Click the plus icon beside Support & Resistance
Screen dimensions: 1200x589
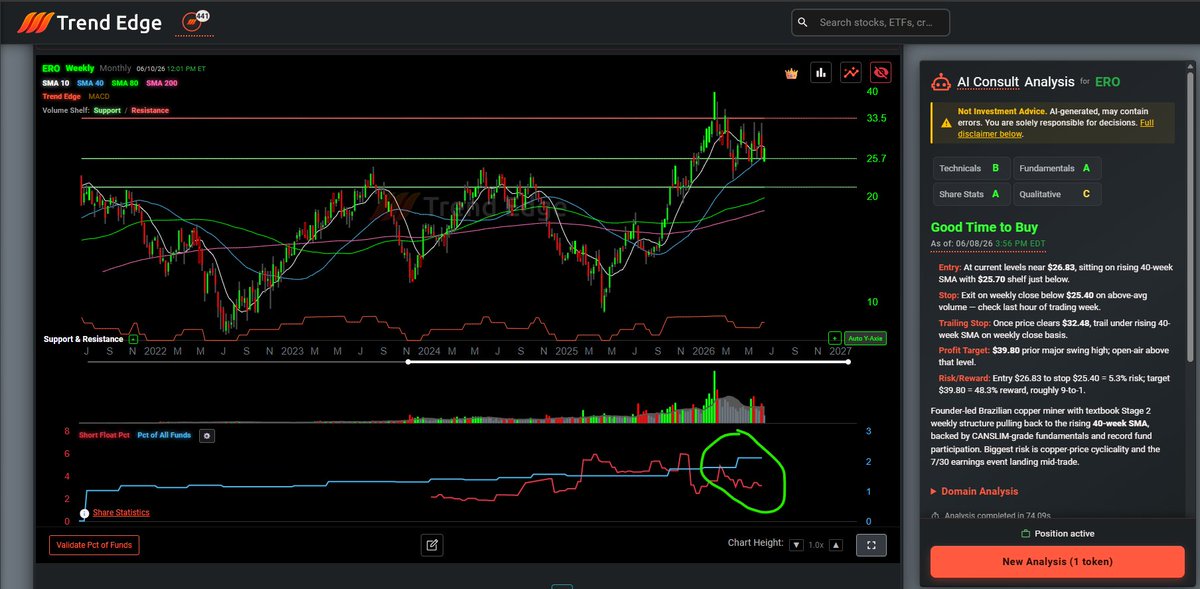[x=134, y=339]
